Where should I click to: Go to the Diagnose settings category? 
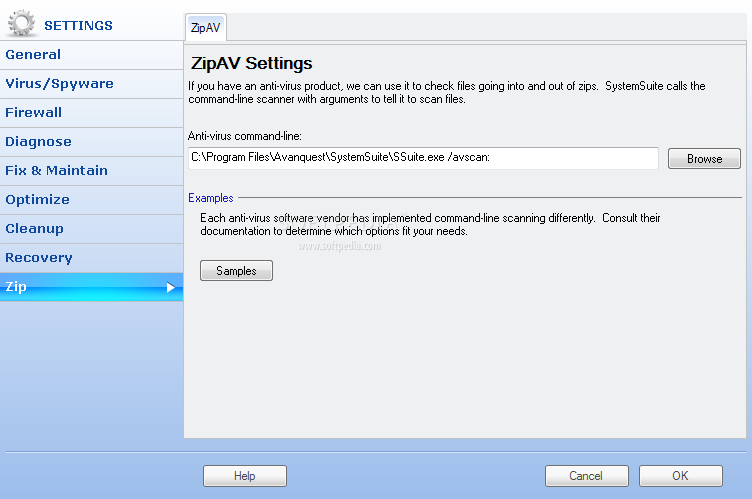click(x=91, y=142)
